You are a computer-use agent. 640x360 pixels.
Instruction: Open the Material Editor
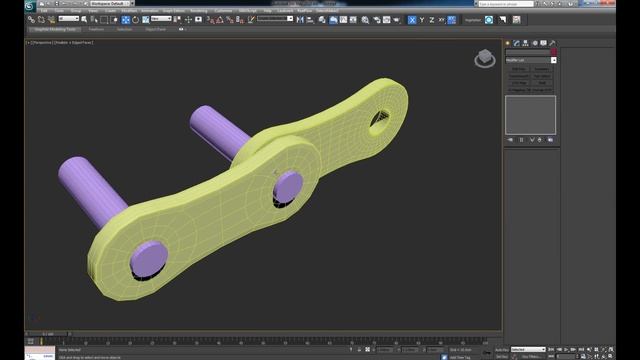pyautogui.click(x=365, y=20)
